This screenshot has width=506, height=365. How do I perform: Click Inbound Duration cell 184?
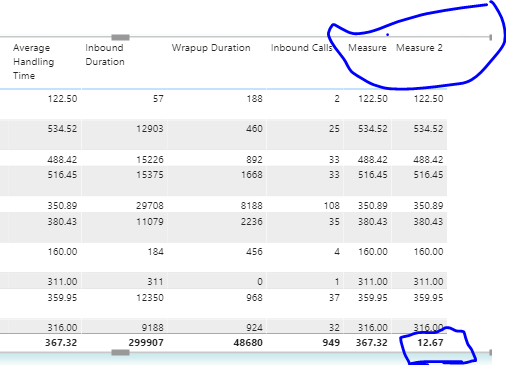(x=156, y=252)
